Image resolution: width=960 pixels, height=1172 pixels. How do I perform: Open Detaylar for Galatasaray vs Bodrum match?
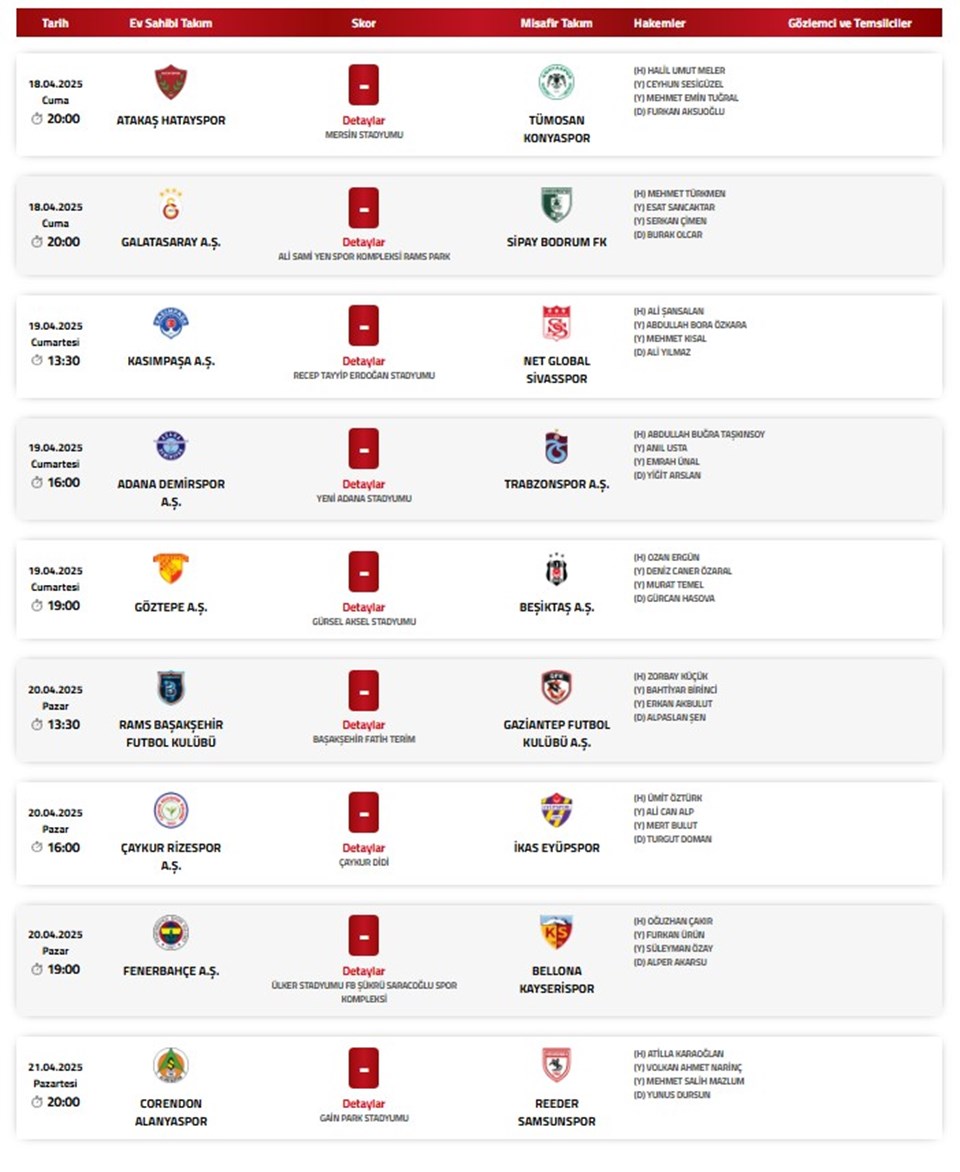(364, 242)
